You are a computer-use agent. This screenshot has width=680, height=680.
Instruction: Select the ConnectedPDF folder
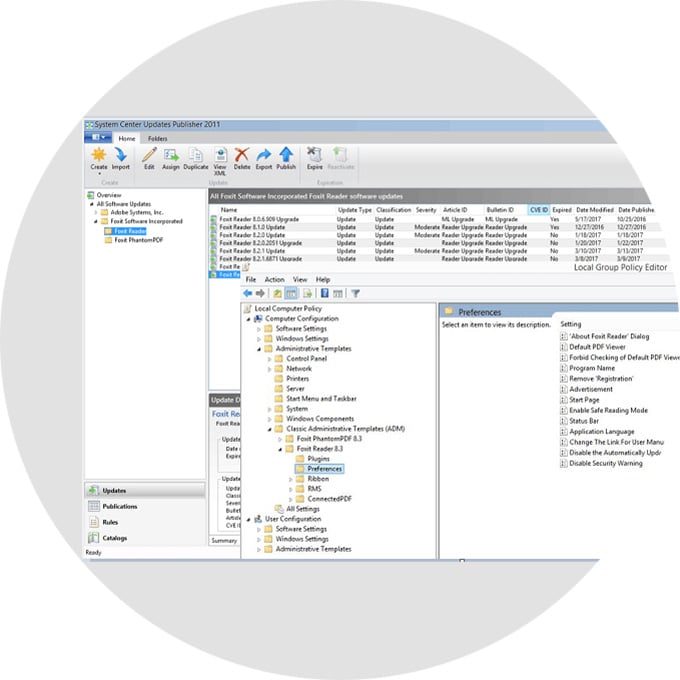coord(329,499)
